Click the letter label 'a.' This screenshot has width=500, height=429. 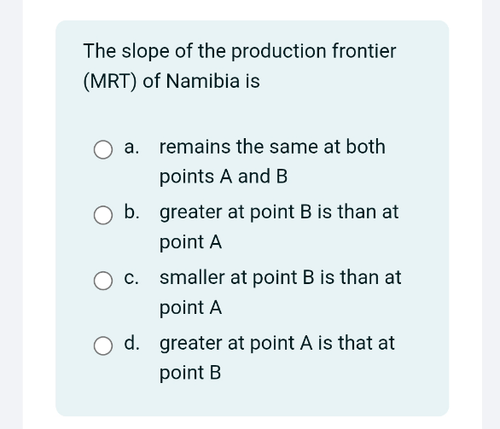131,147
